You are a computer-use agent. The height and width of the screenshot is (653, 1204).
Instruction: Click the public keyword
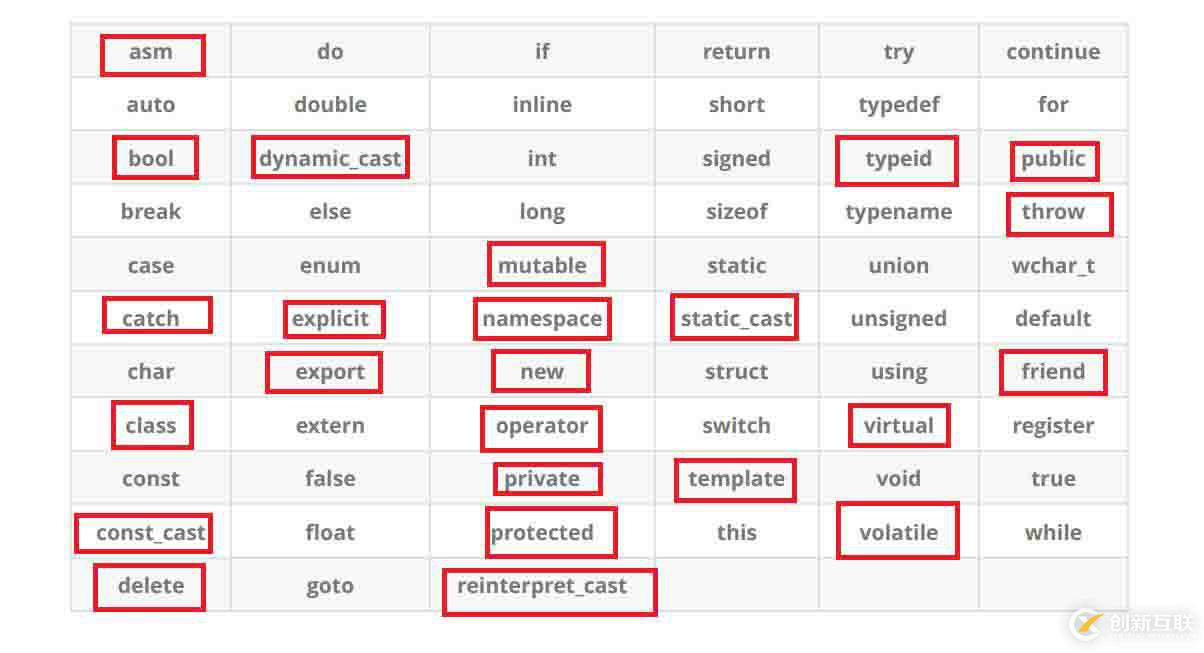pos(1053,159)
